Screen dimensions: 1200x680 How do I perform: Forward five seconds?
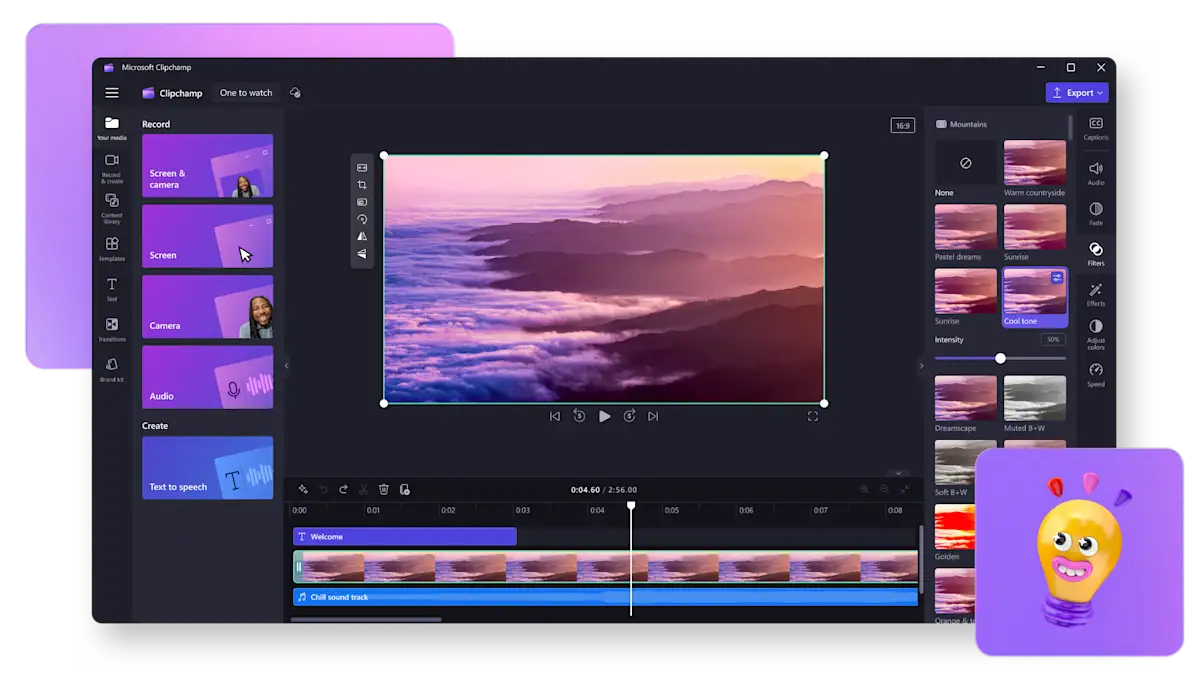pyautogui.click(x=629, y=416)
